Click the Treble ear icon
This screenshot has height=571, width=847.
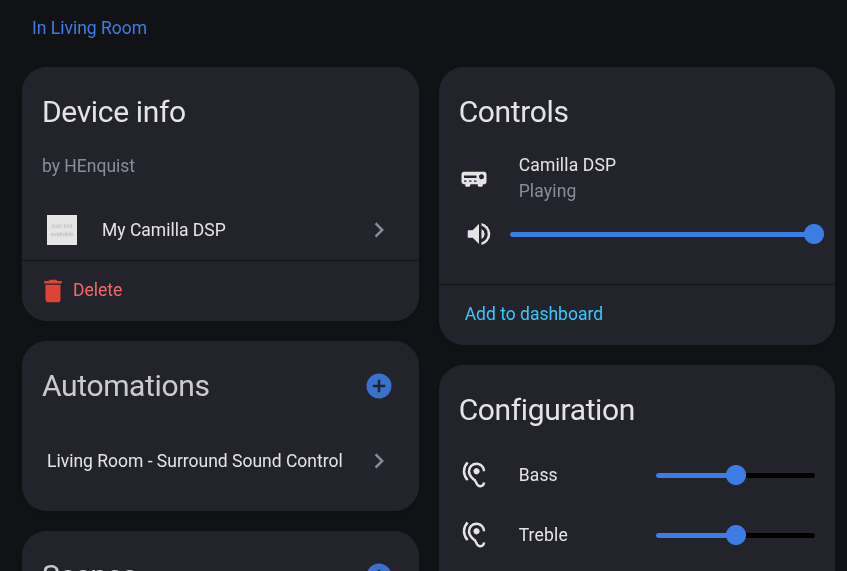click(474, 535)
